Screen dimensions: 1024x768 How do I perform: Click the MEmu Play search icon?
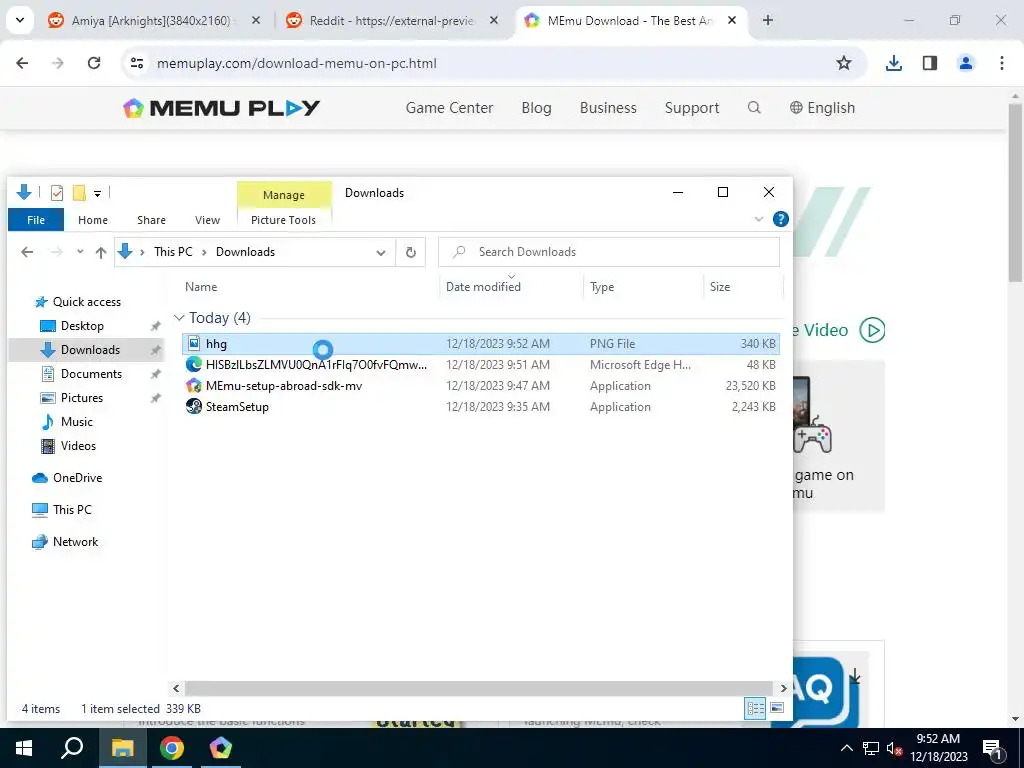pos(754,107)
